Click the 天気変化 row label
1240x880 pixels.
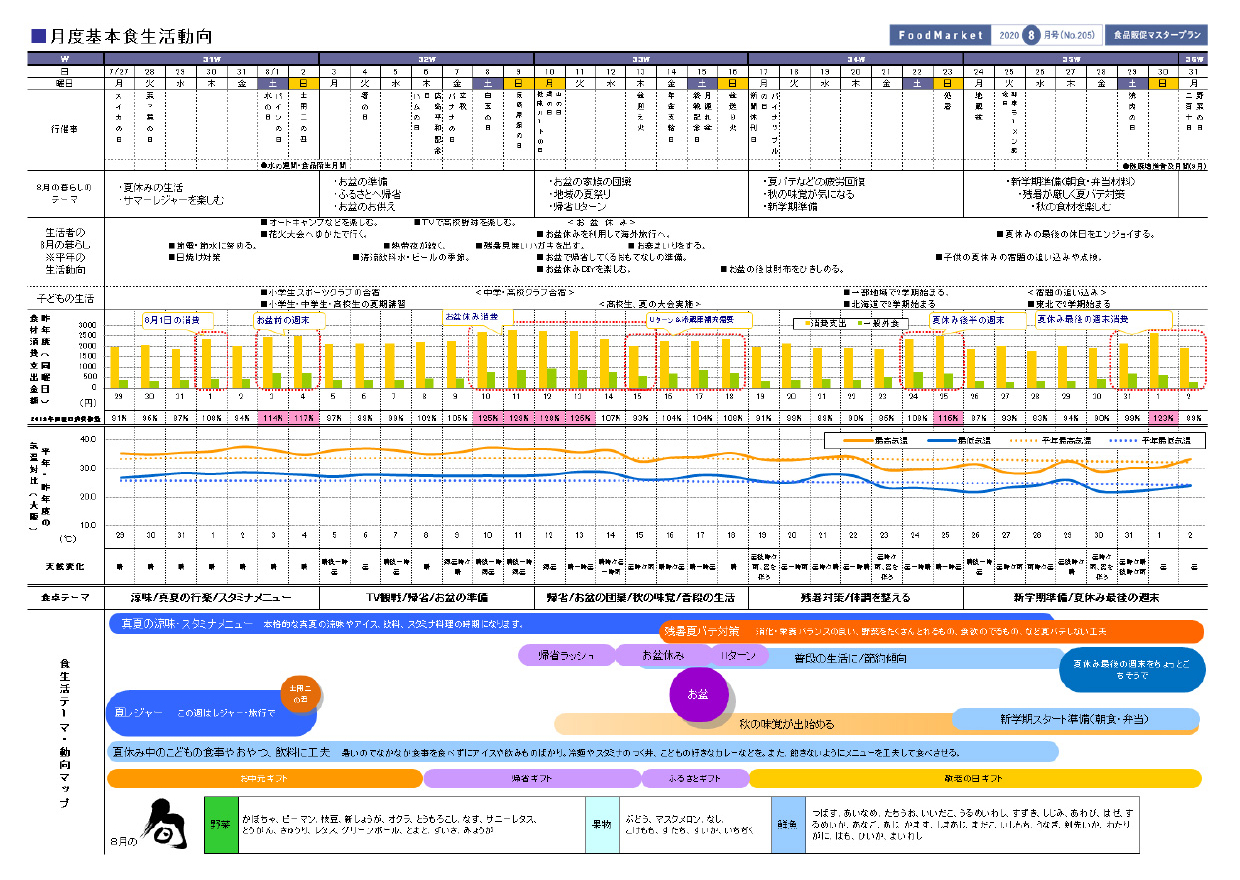click(67, 567)
